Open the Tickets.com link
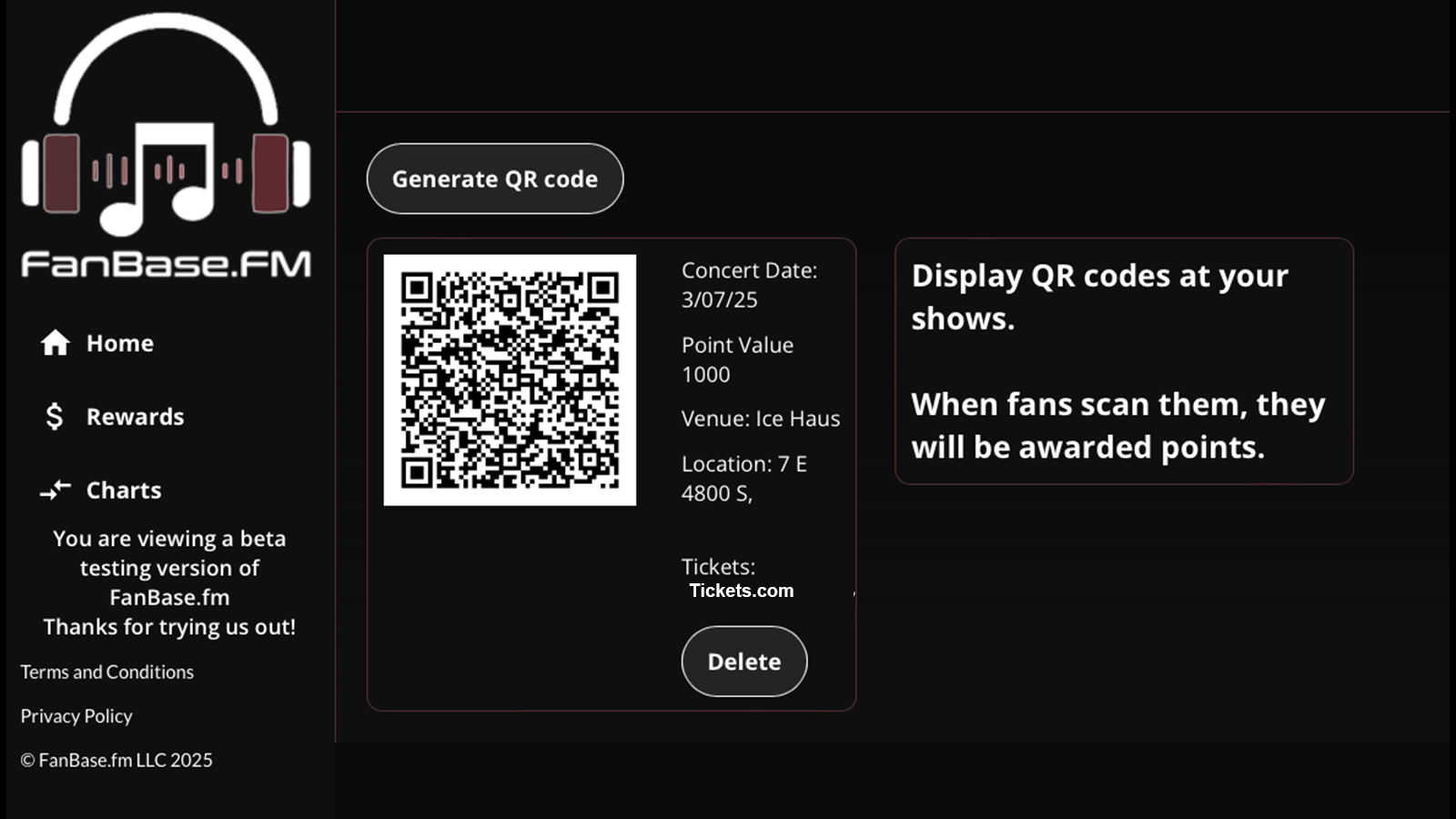This screenshot has width=1456, height=819. point(742,591)
